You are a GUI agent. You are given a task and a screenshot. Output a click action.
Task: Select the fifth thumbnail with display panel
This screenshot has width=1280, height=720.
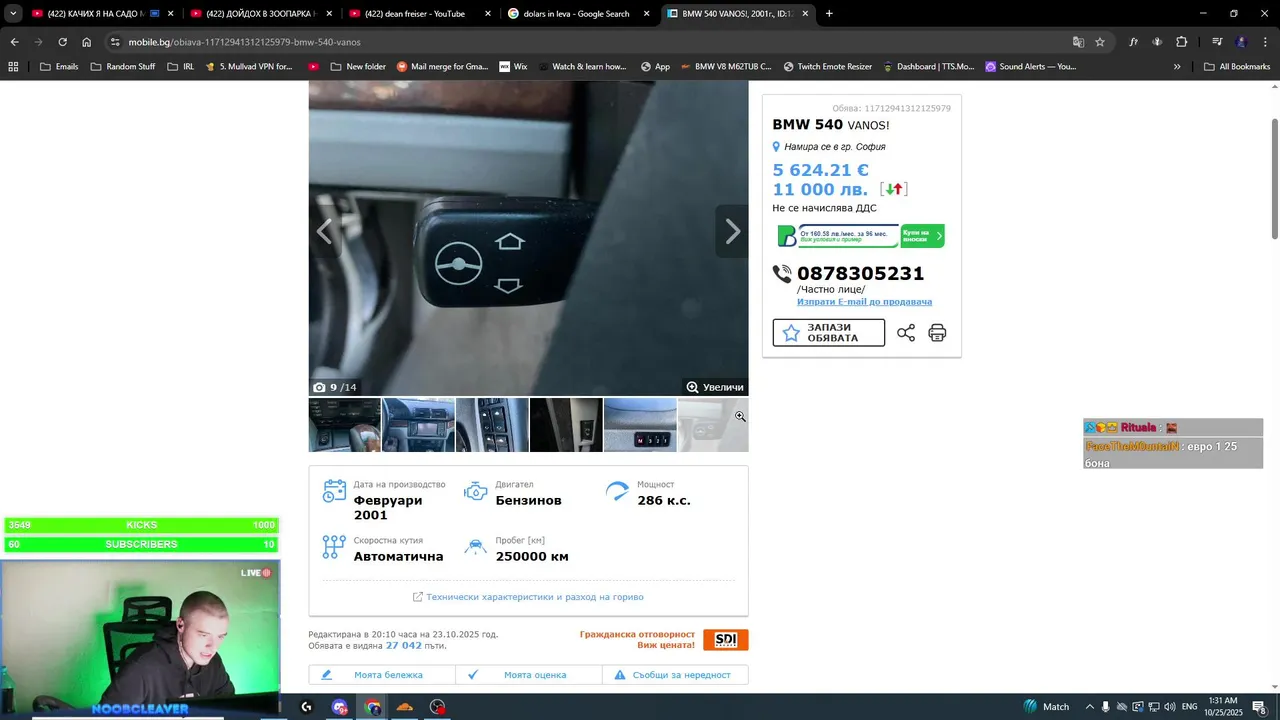(x=640, y=425)
